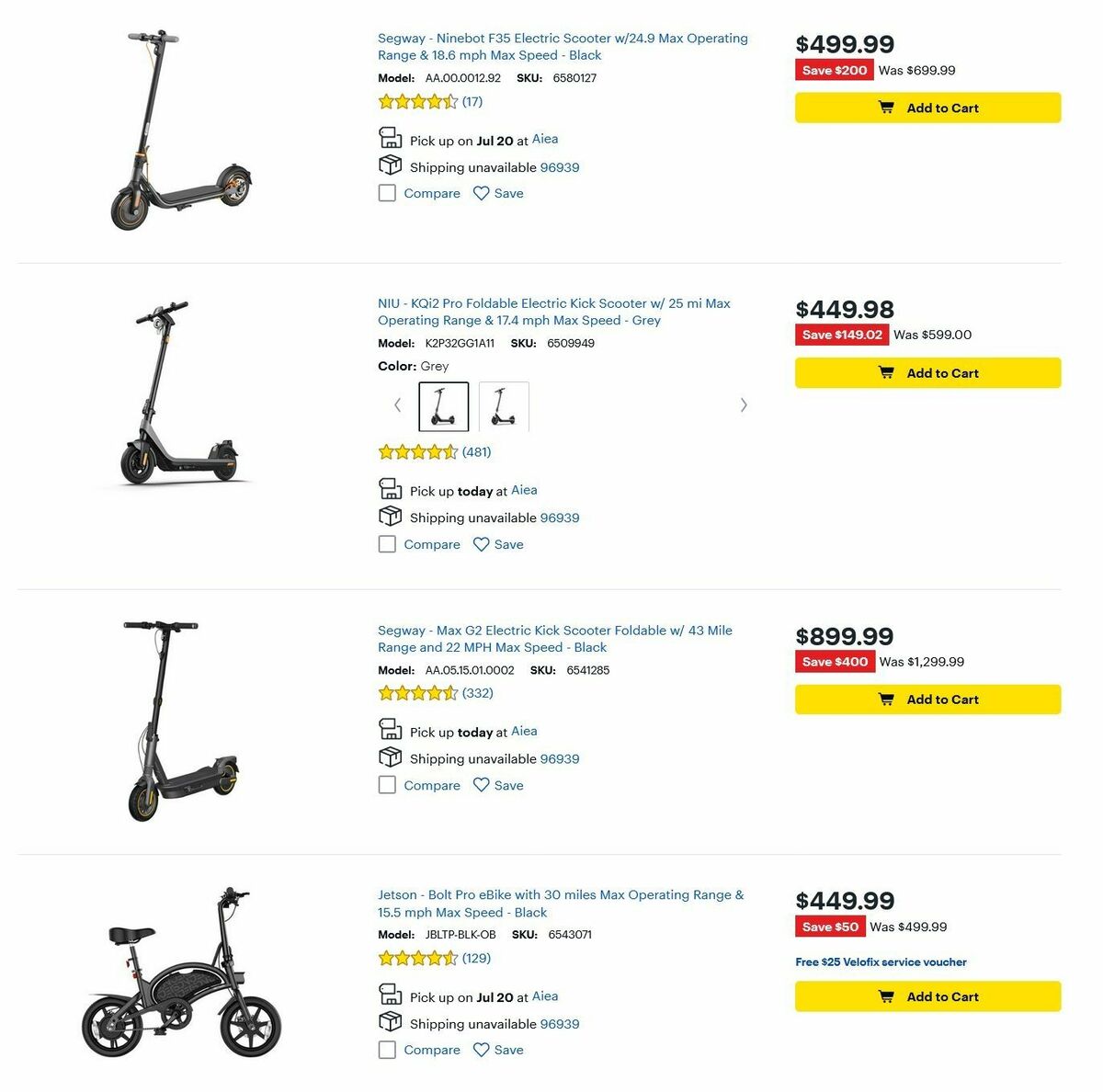Click the store pickup icon for Segway F35
Screen dimensions: 1103x1092
[391, 137]
